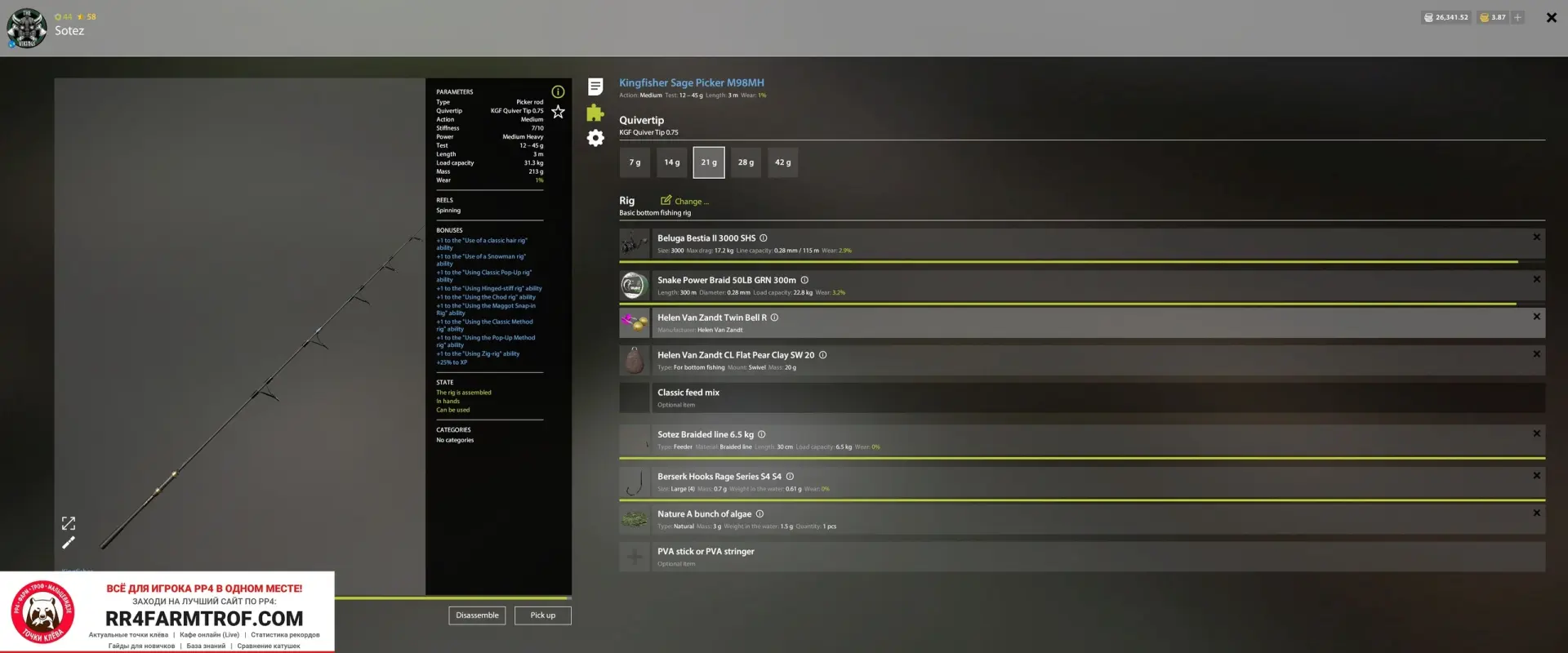Show info for CL Flat Pear Clay SW 20

[822, 355]
